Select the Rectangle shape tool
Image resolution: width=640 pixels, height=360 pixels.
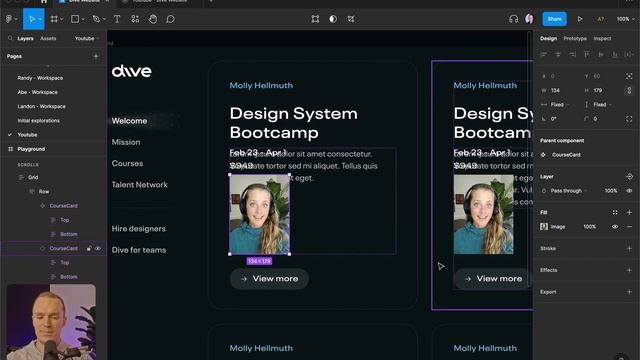point(75,19)
